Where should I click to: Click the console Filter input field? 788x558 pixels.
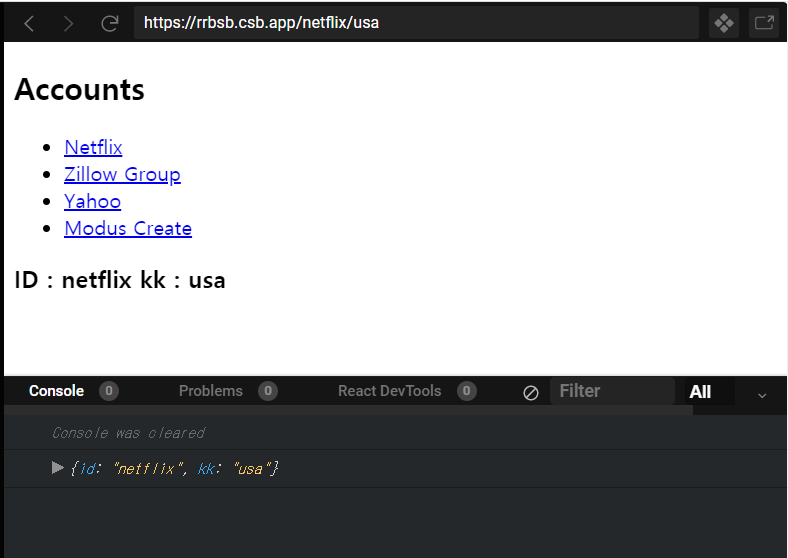[612, 391]
